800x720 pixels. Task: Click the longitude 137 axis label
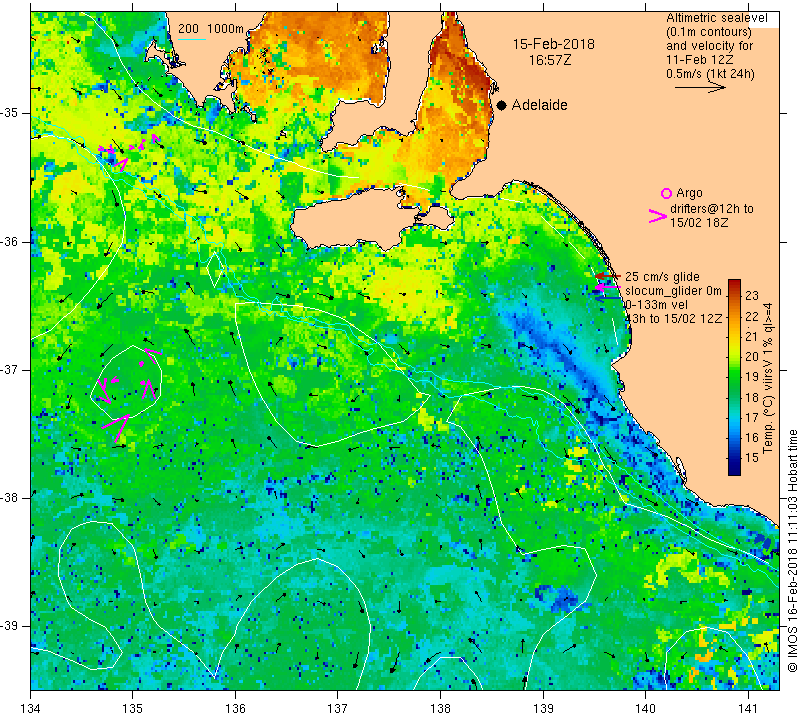pyautogui.click(x=337, y=708)
